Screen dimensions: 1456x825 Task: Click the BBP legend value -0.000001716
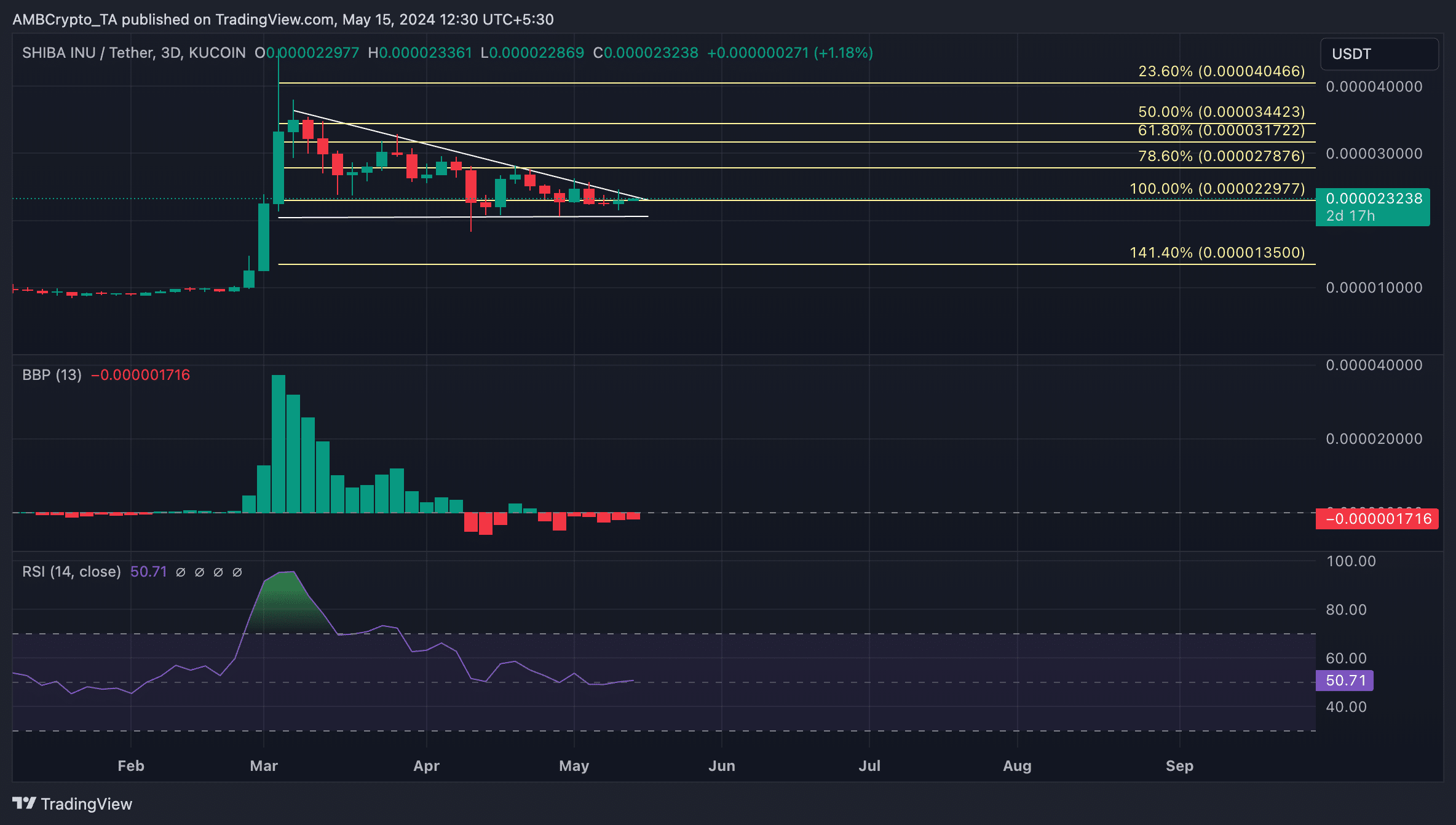pos(141,375)
